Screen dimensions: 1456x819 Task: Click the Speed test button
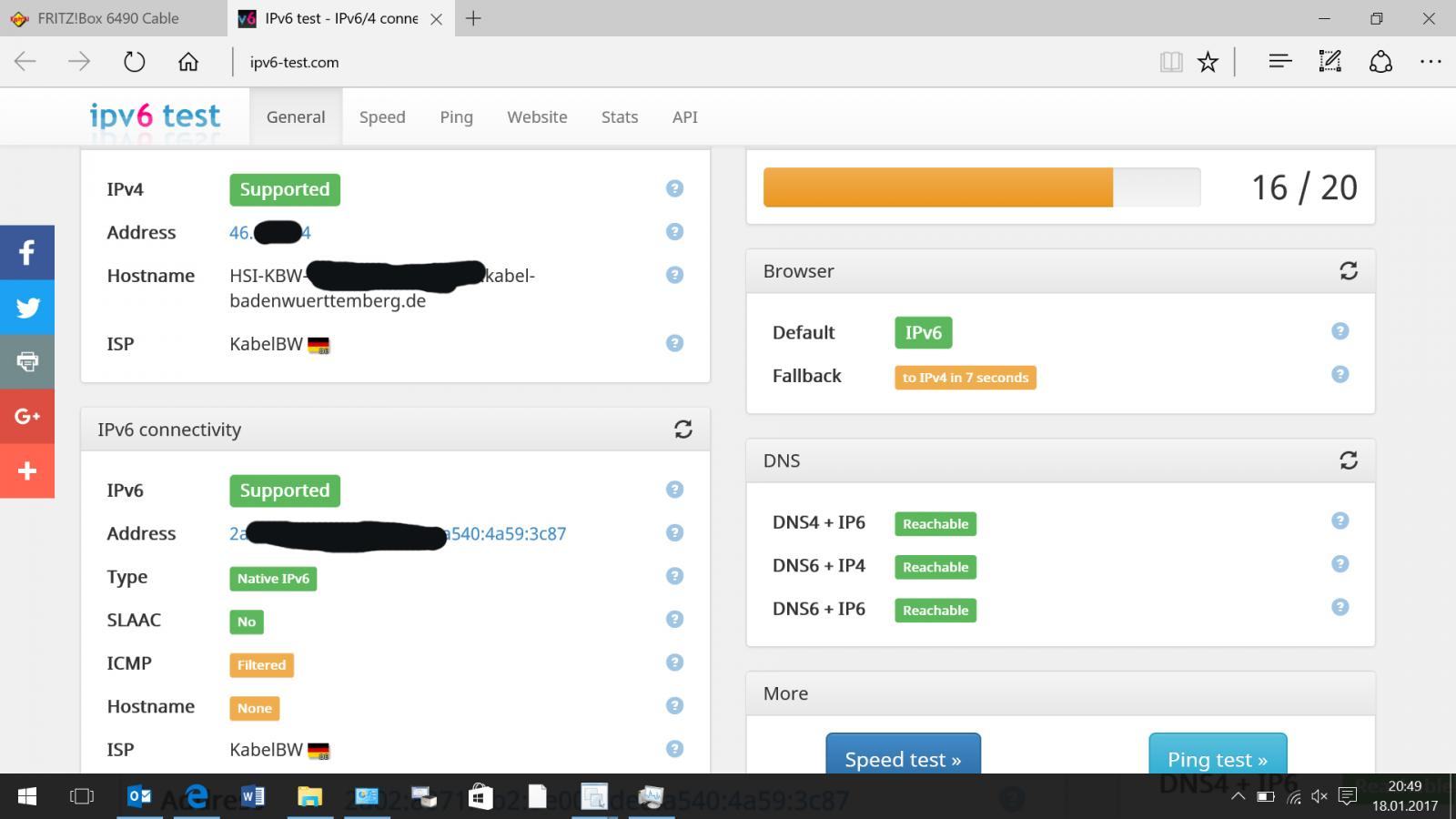pos(903,754)
